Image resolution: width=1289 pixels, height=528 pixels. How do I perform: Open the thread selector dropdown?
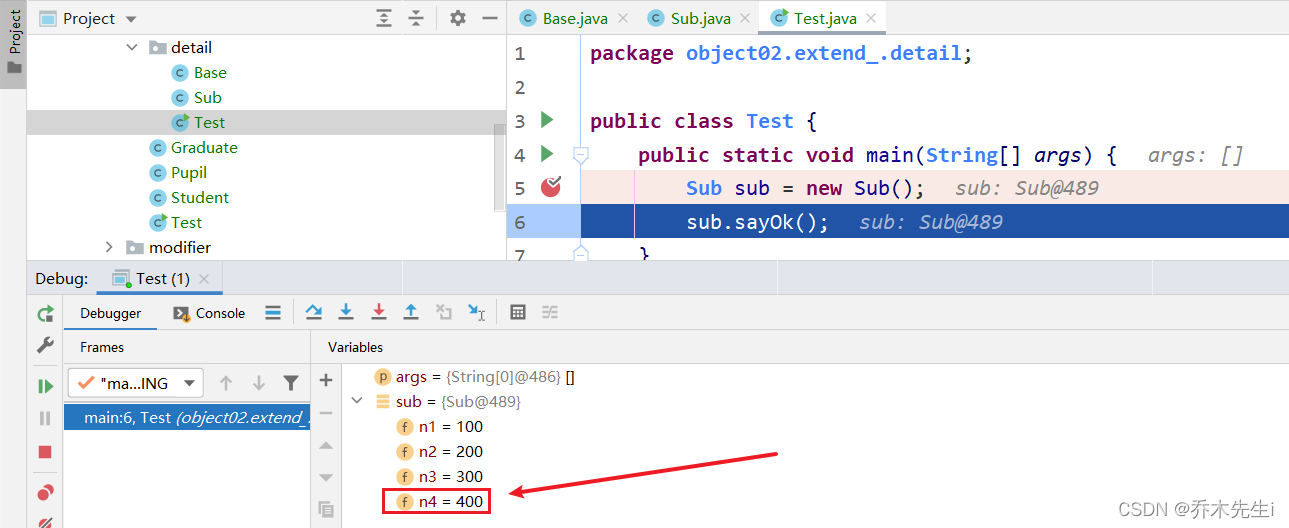pos(136,383)
